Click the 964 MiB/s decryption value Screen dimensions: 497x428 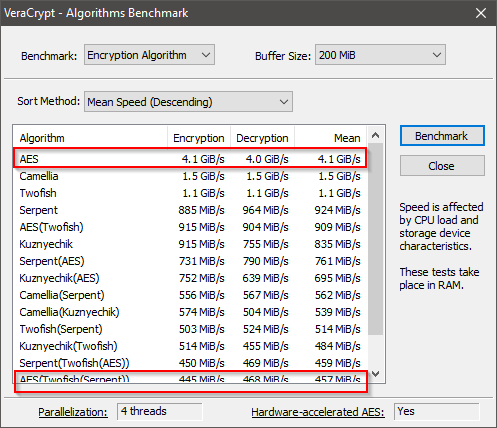(x=265, y=210)
